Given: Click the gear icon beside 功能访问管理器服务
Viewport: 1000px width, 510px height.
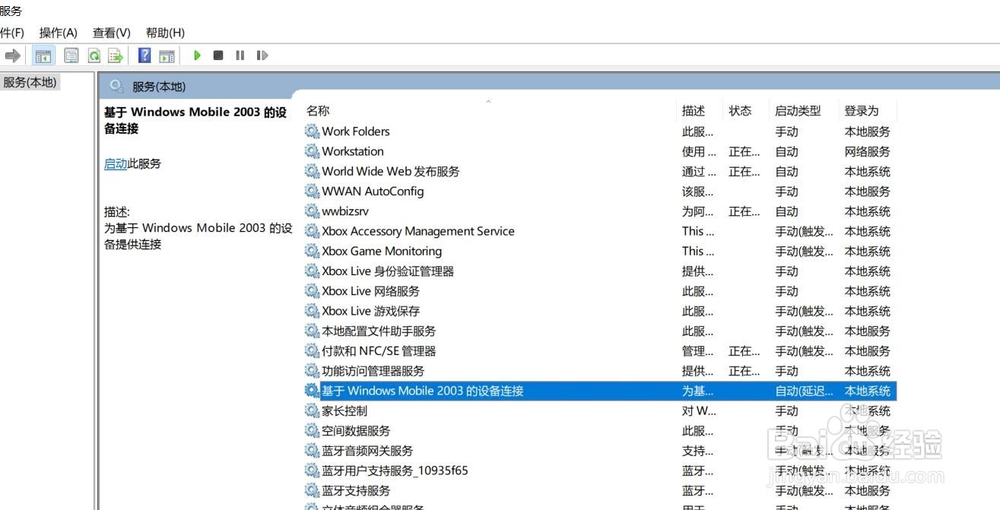Looking at the screenshot, I should 312,370.
